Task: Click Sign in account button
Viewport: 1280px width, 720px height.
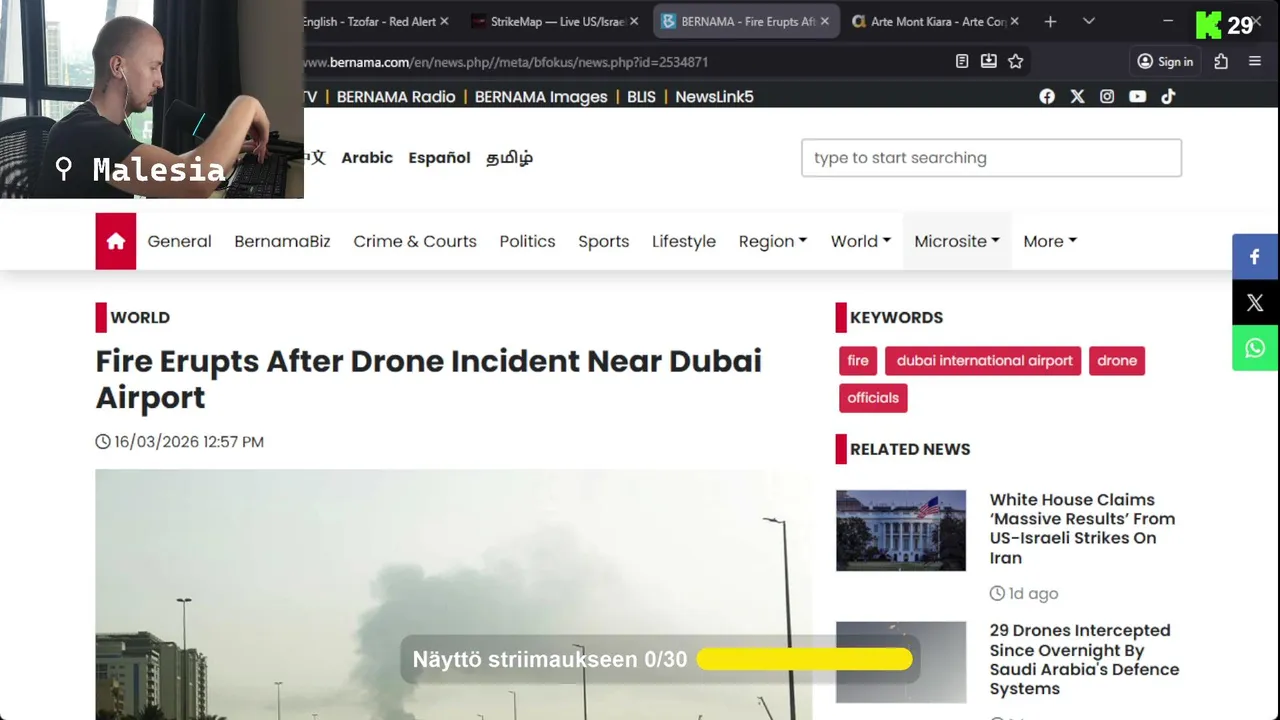Action: point(1165,61)
